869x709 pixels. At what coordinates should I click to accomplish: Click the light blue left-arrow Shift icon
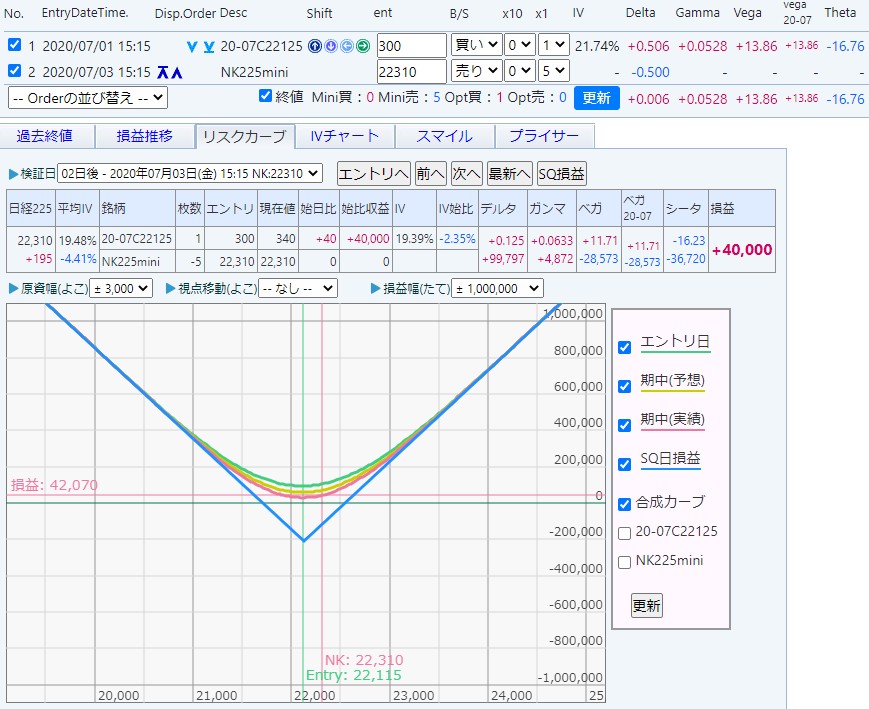[x=346, y=46]
